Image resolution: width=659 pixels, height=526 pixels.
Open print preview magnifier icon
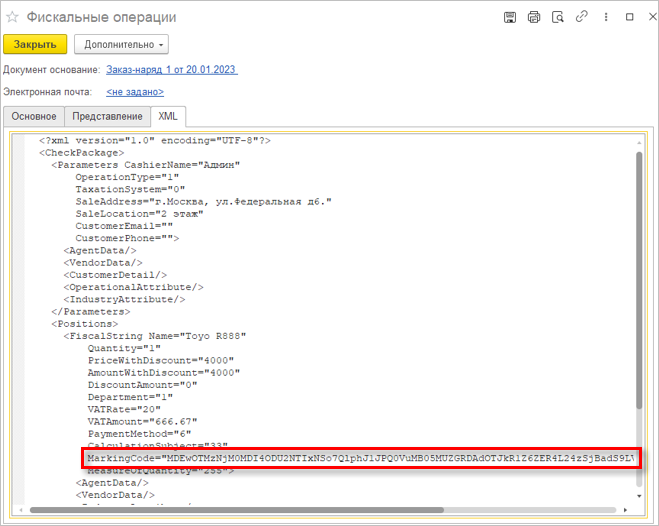click(x=558, y=18)
